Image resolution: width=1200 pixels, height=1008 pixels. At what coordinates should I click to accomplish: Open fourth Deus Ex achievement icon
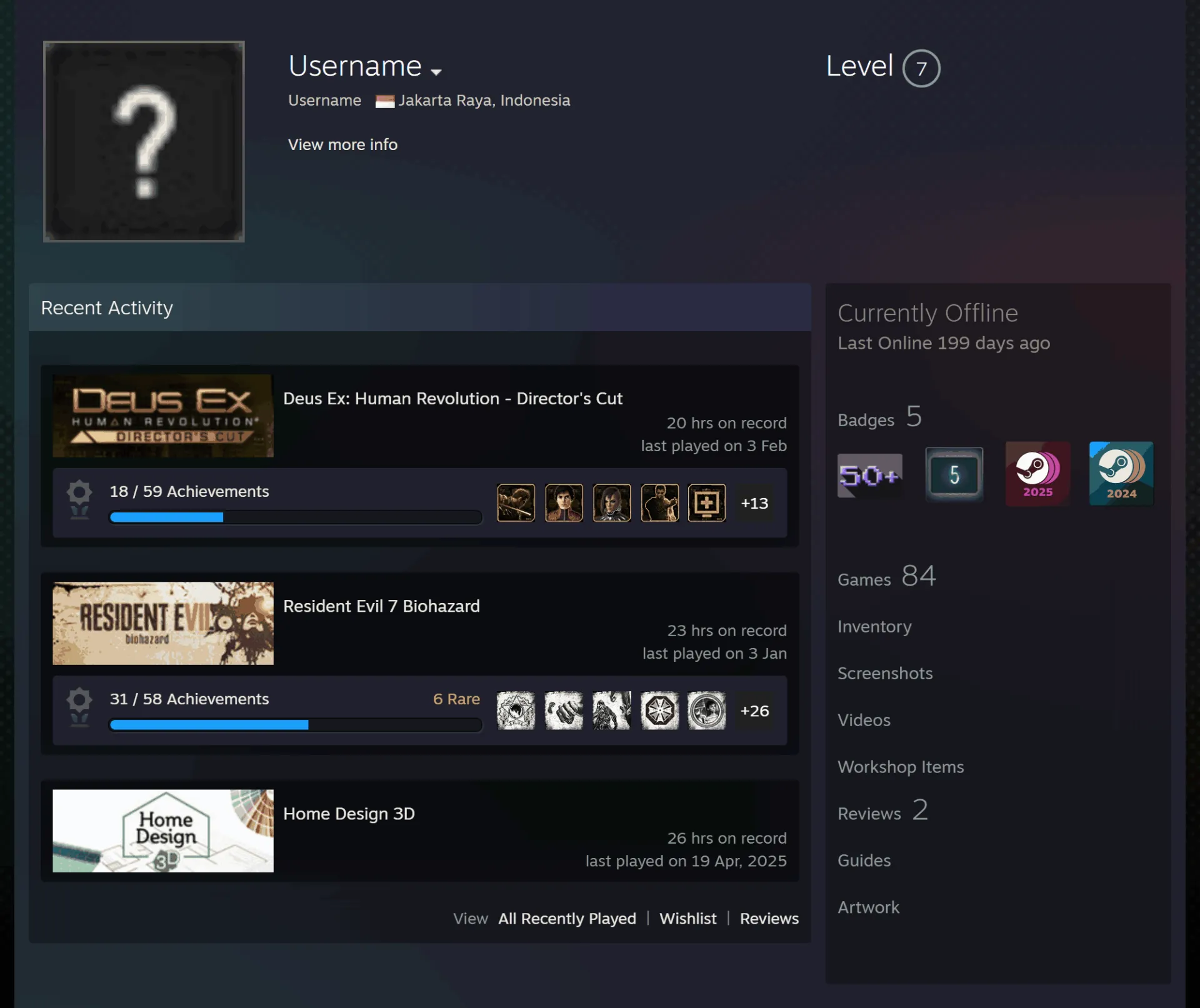(x=659, y=503)
